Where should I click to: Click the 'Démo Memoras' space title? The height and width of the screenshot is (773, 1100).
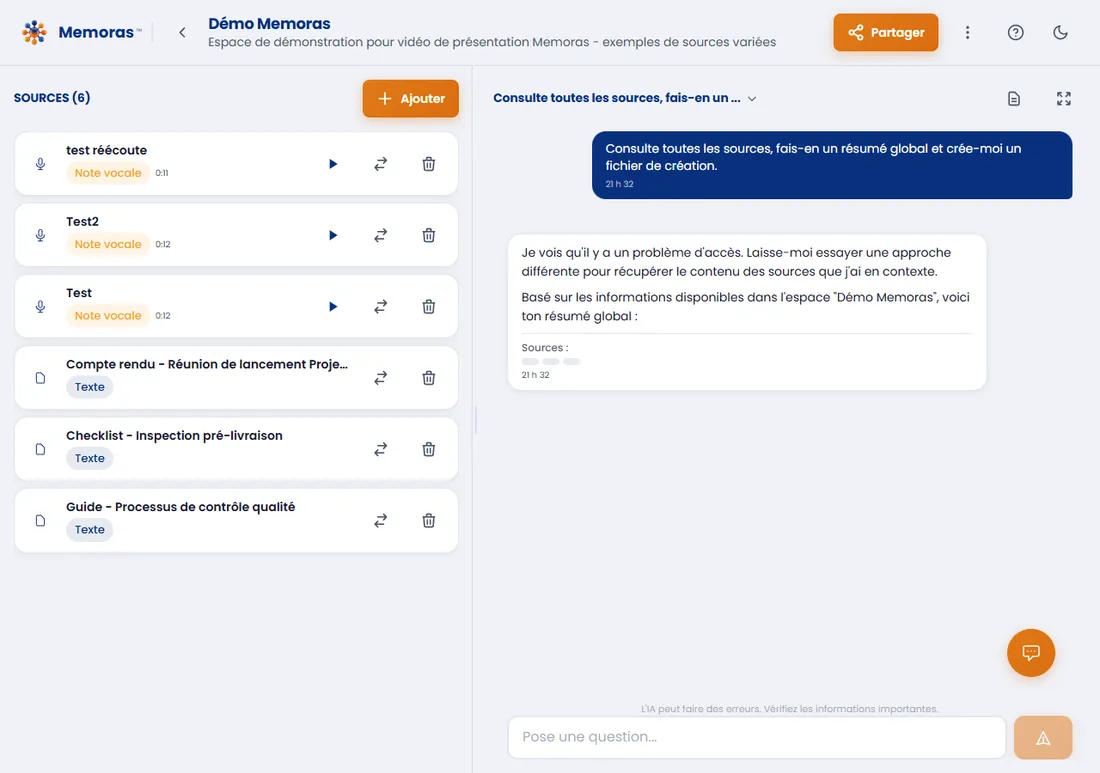tap(269, 23)
